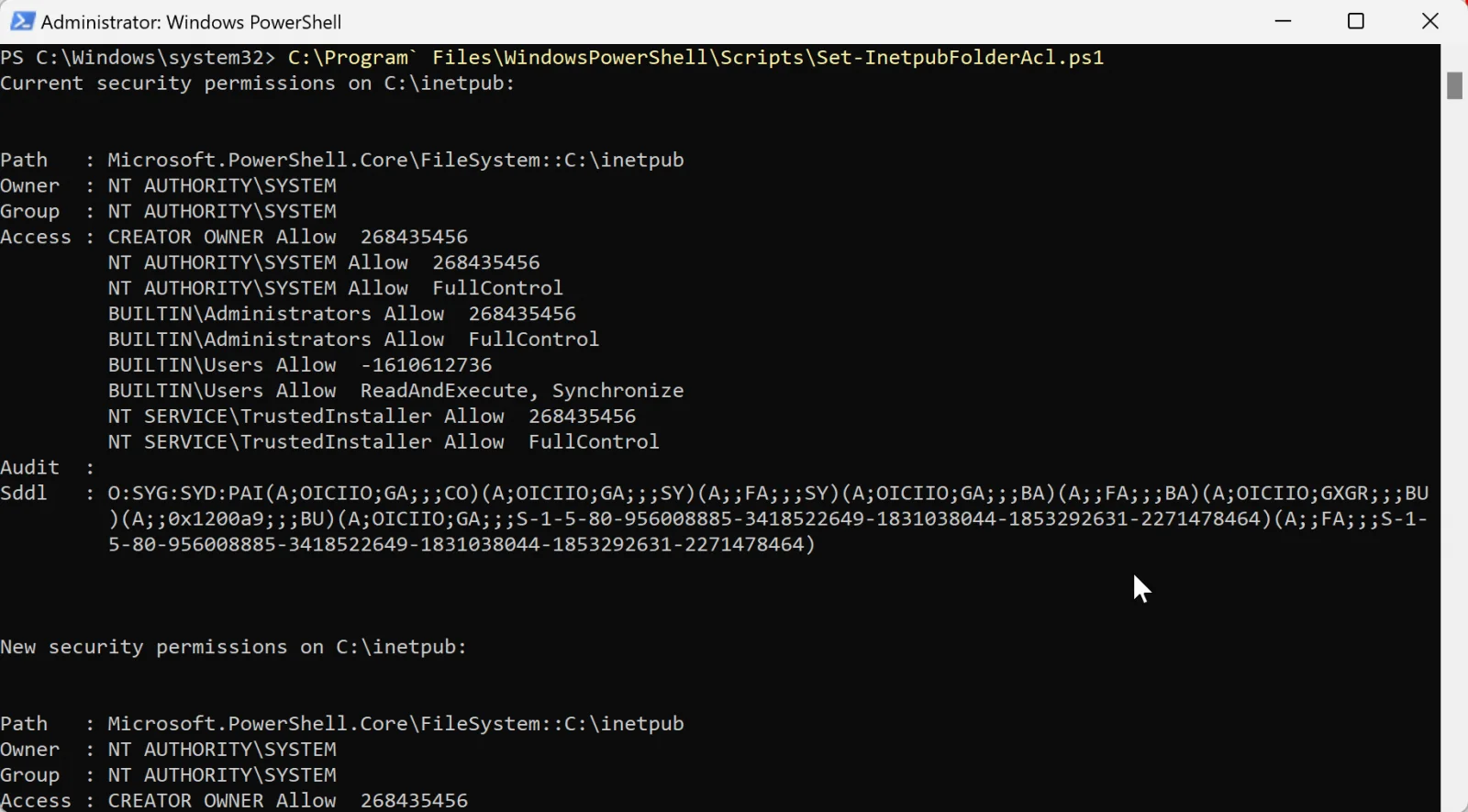Minimize the PowerShell window
This screenshot has height=812, width=1468.
[x=1284, y=21]
